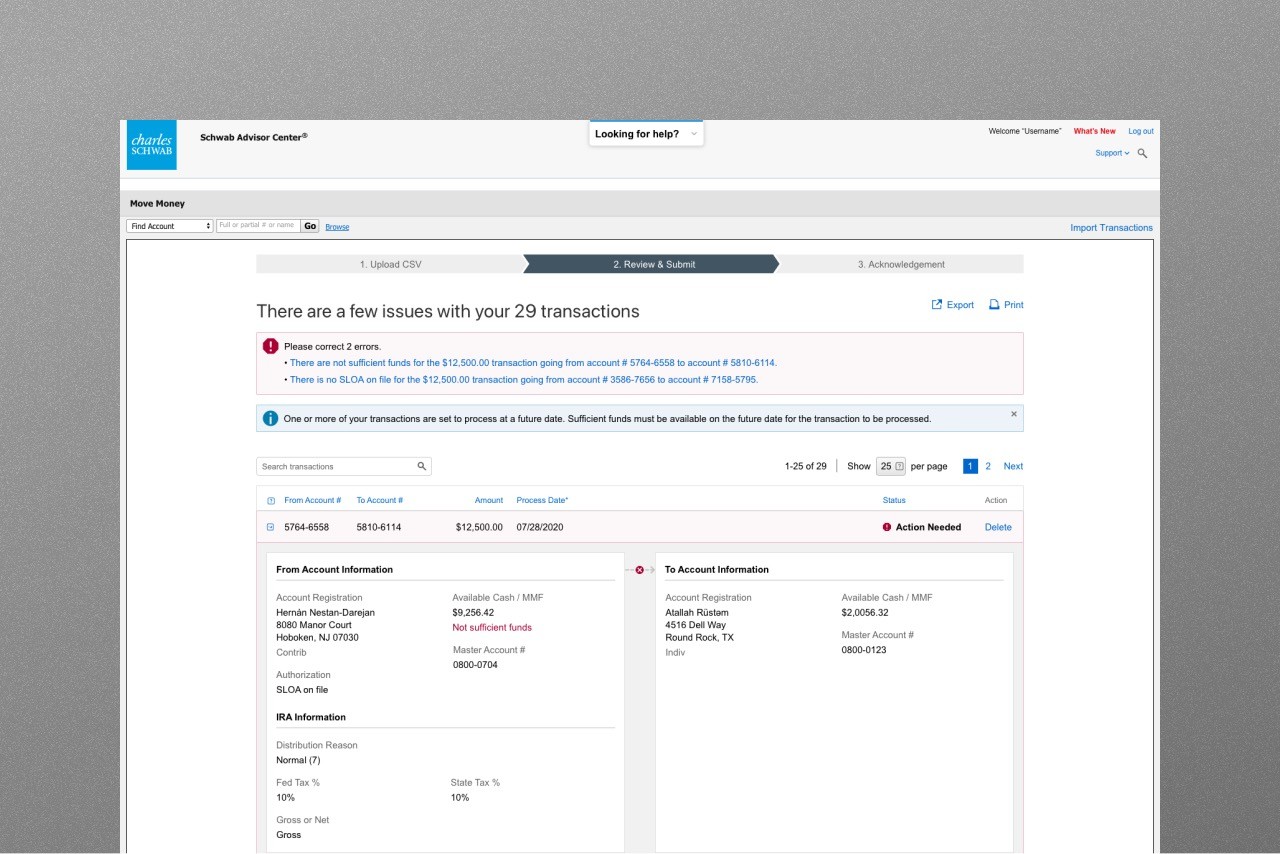Expand the Looking for help dropdown
Screen dimensions: 1280x854
click(646, 134)
